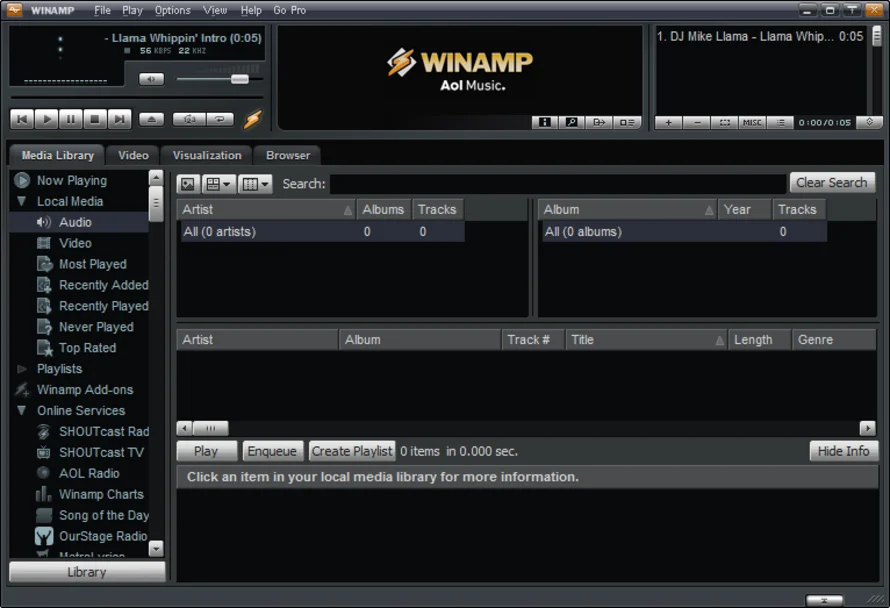Click into the Search input field
This screenshot has width=890, height=608.
point(557,184)
